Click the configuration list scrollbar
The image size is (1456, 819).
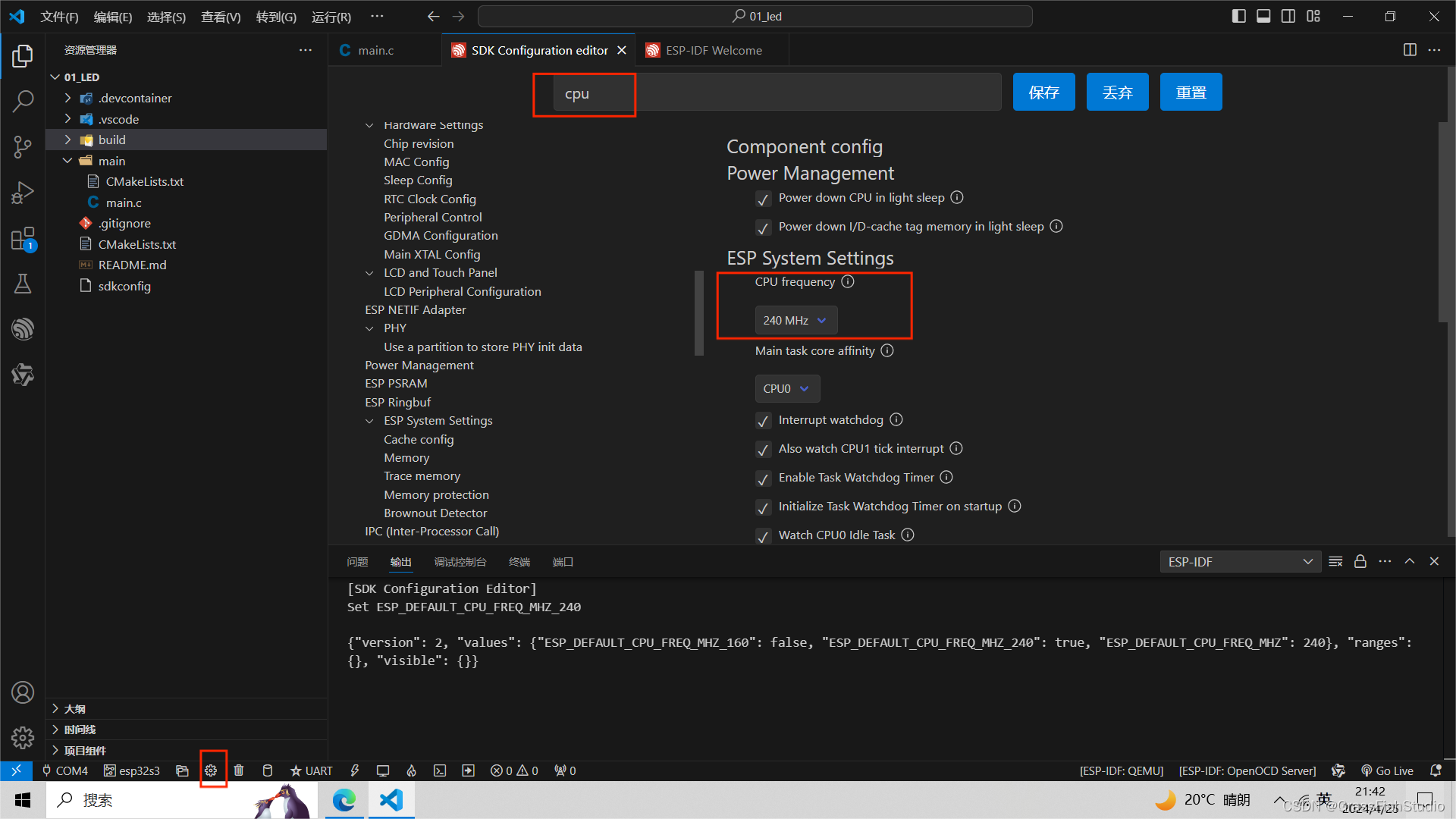[698, 312]
